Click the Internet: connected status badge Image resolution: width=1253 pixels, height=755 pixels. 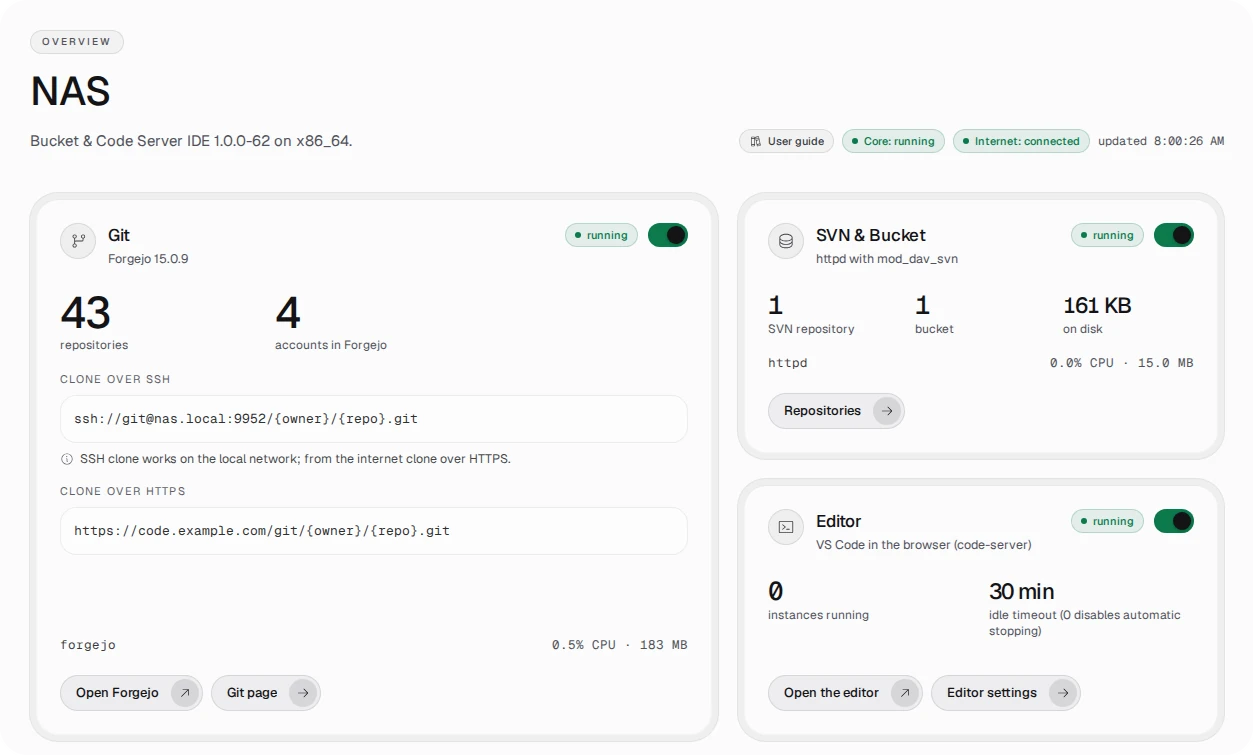(1021, 141)
